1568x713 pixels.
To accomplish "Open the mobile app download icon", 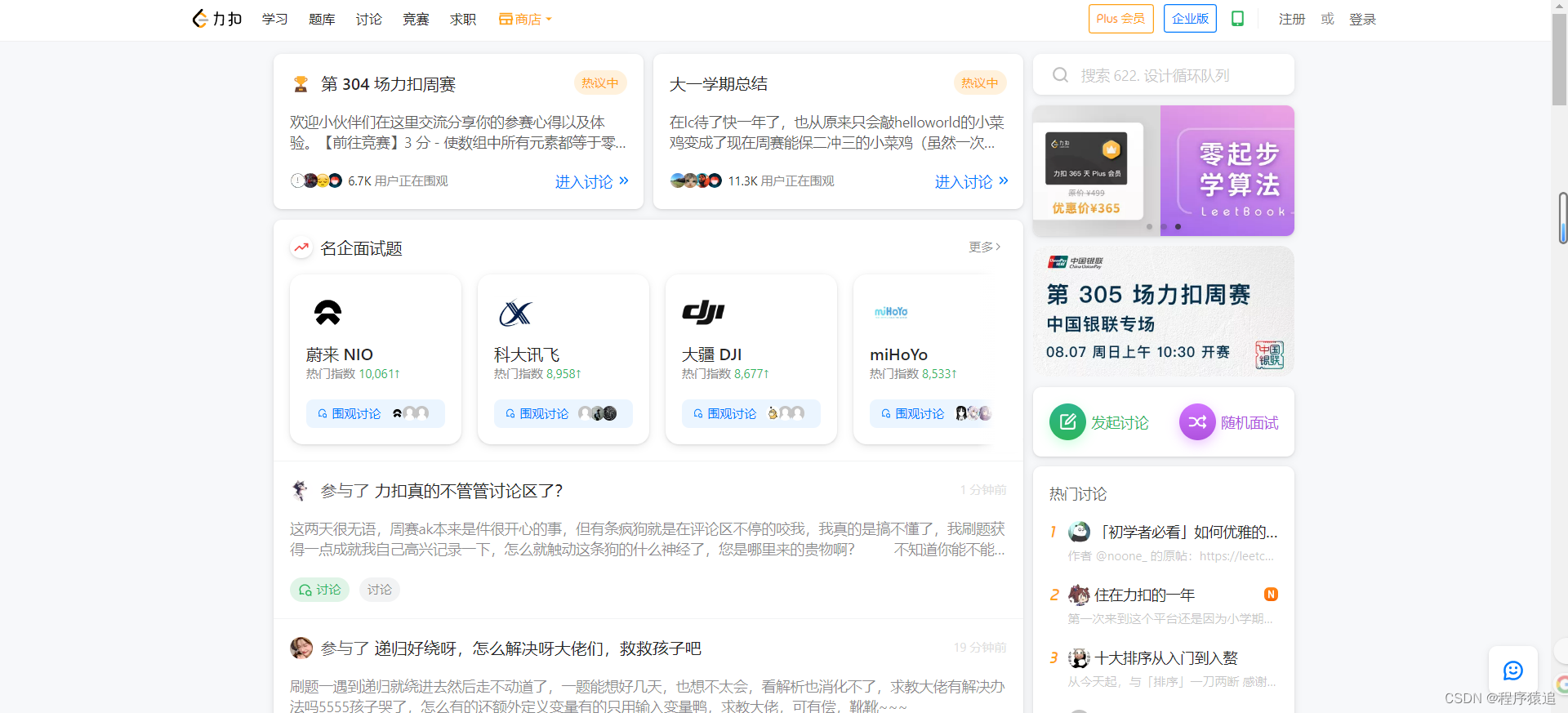I will click(1237, 19).
